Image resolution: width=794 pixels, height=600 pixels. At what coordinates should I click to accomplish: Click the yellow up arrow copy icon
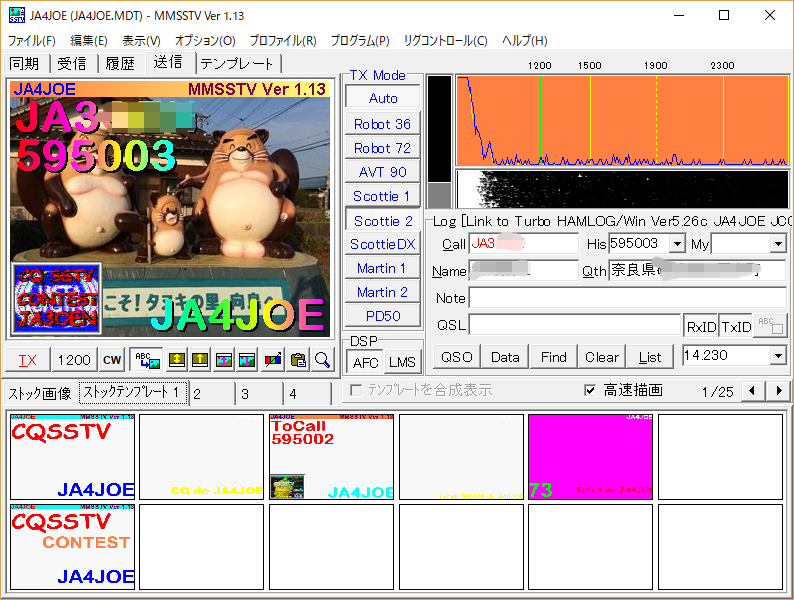point(200,360)
